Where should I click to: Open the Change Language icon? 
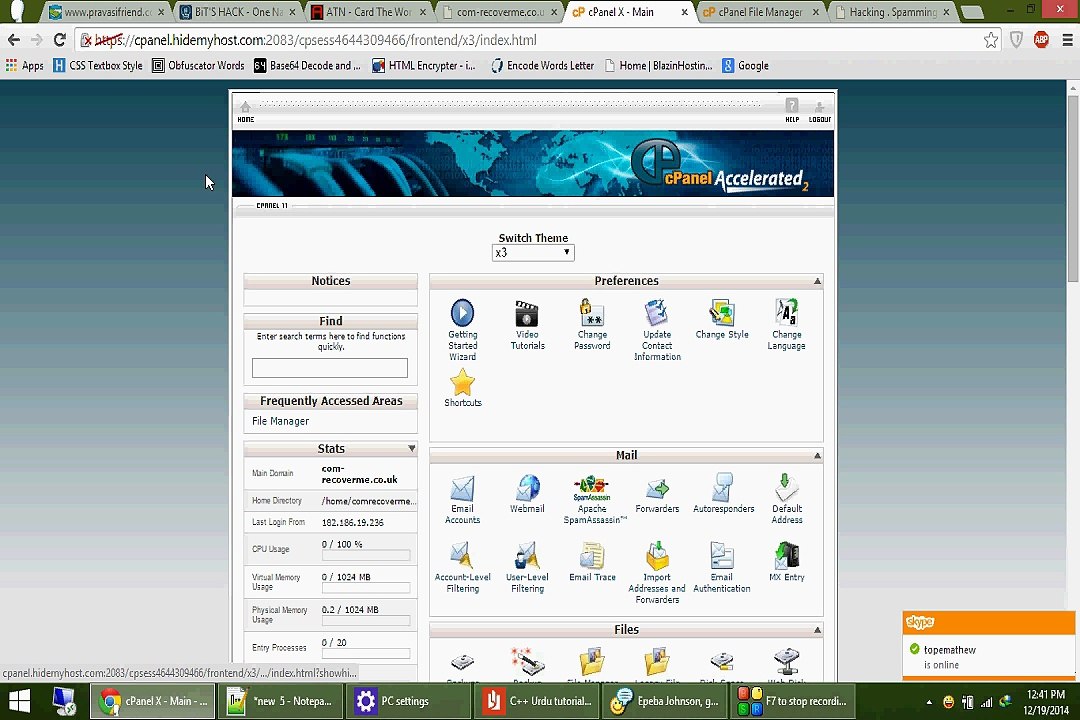pos(786,313)
